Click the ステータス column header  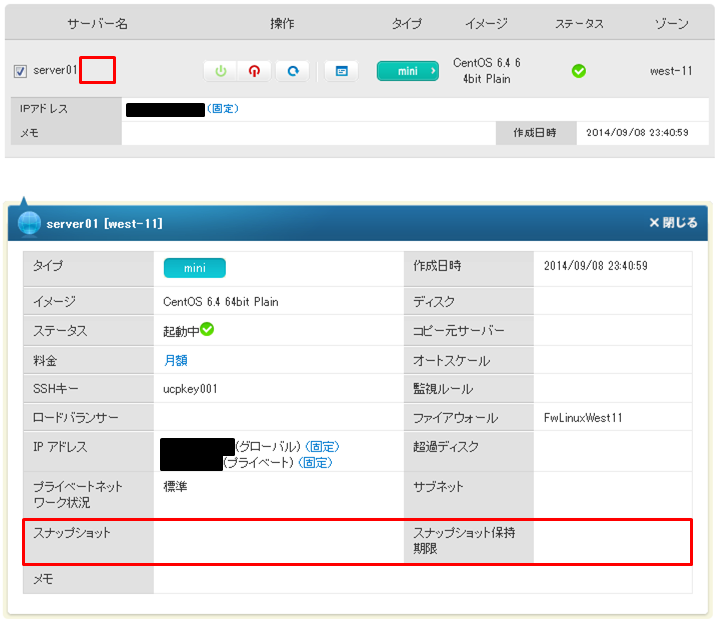[x=579, y=23]
